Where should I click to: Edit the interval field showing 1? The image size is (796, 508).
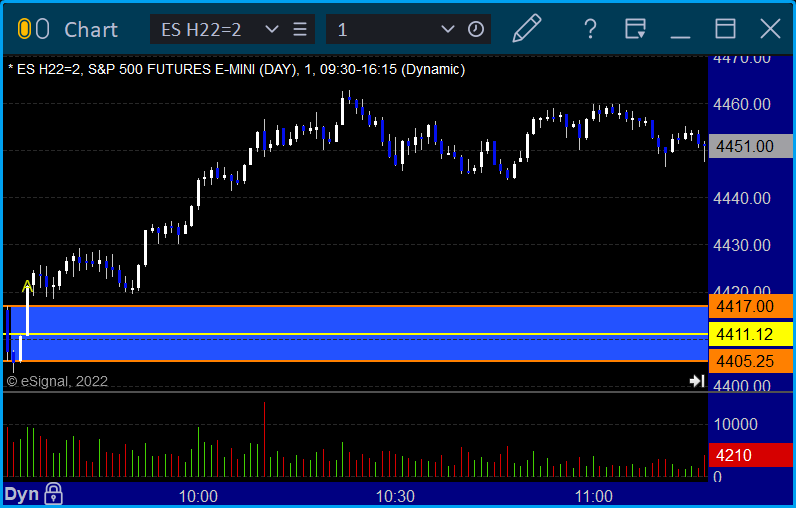[x=381, y=29]
